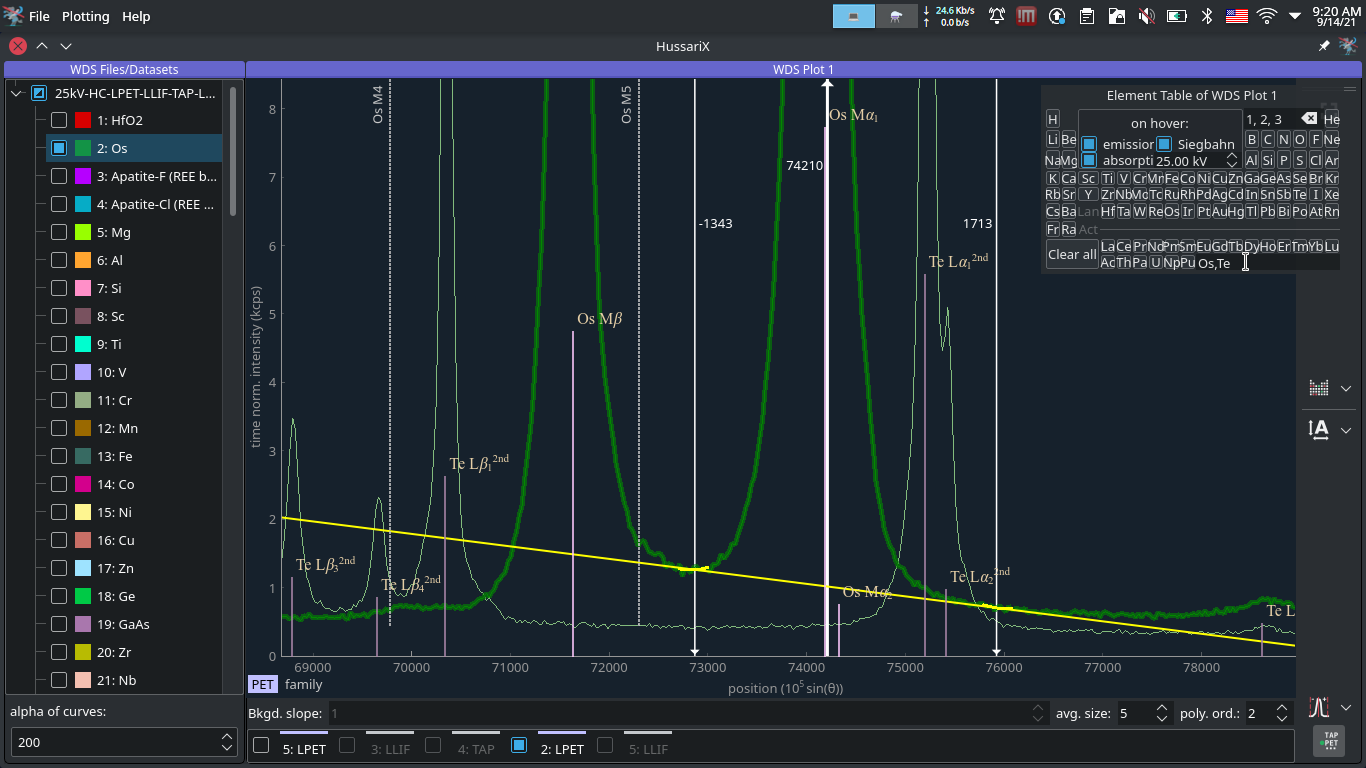The height and width of the screenshot is (768, 1366).
Task: Click the text size annotation icon
Action: (1318, 429)
